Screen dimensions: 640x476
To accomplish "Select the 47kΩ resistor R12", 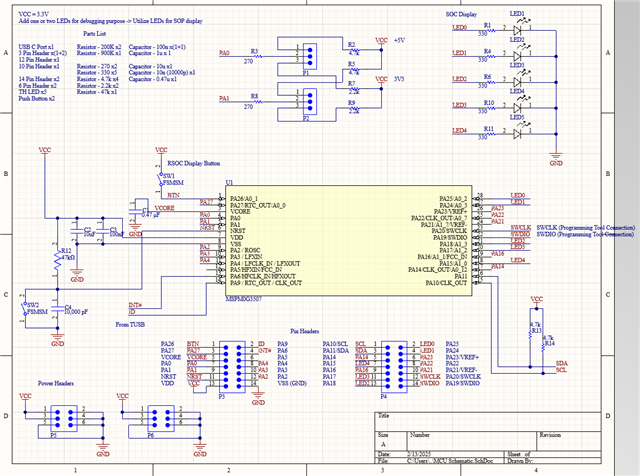I will (58, 260).
